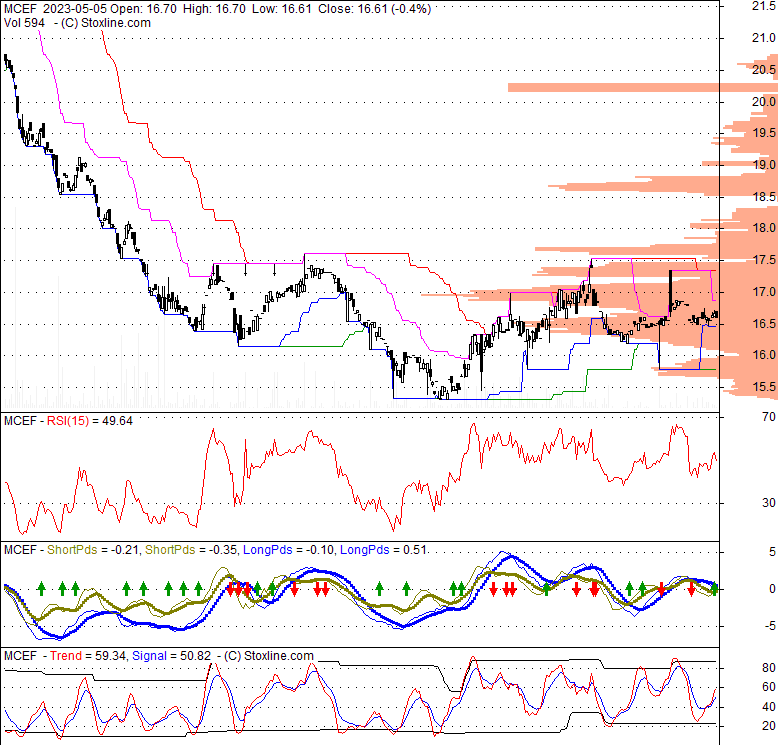Click the 19.5 price axis label
Image resolution: width=780 pixels, height=745 pixels.
click(764, 133)
